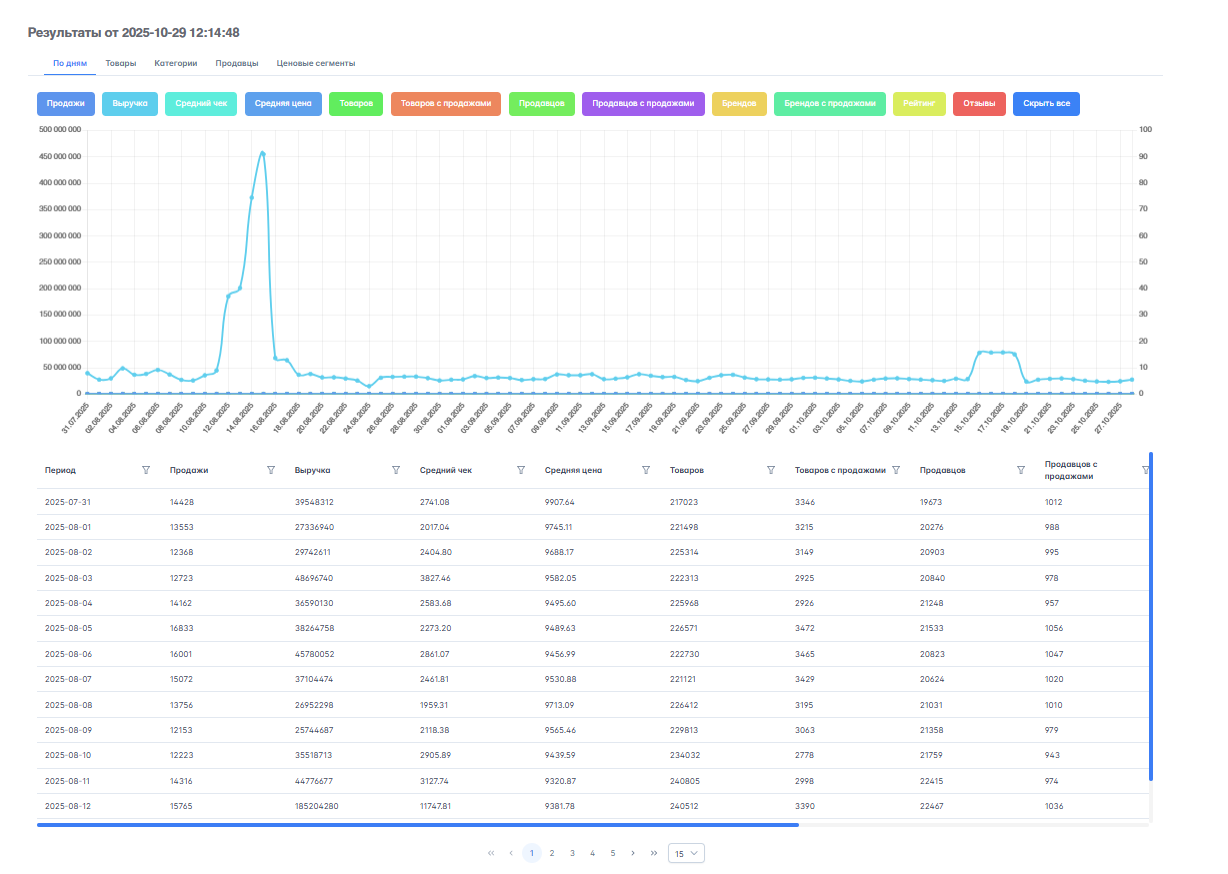Screen dimensions: 1228x874
Task: Click filter icon for Товаров column
Action: coord(771,470)
